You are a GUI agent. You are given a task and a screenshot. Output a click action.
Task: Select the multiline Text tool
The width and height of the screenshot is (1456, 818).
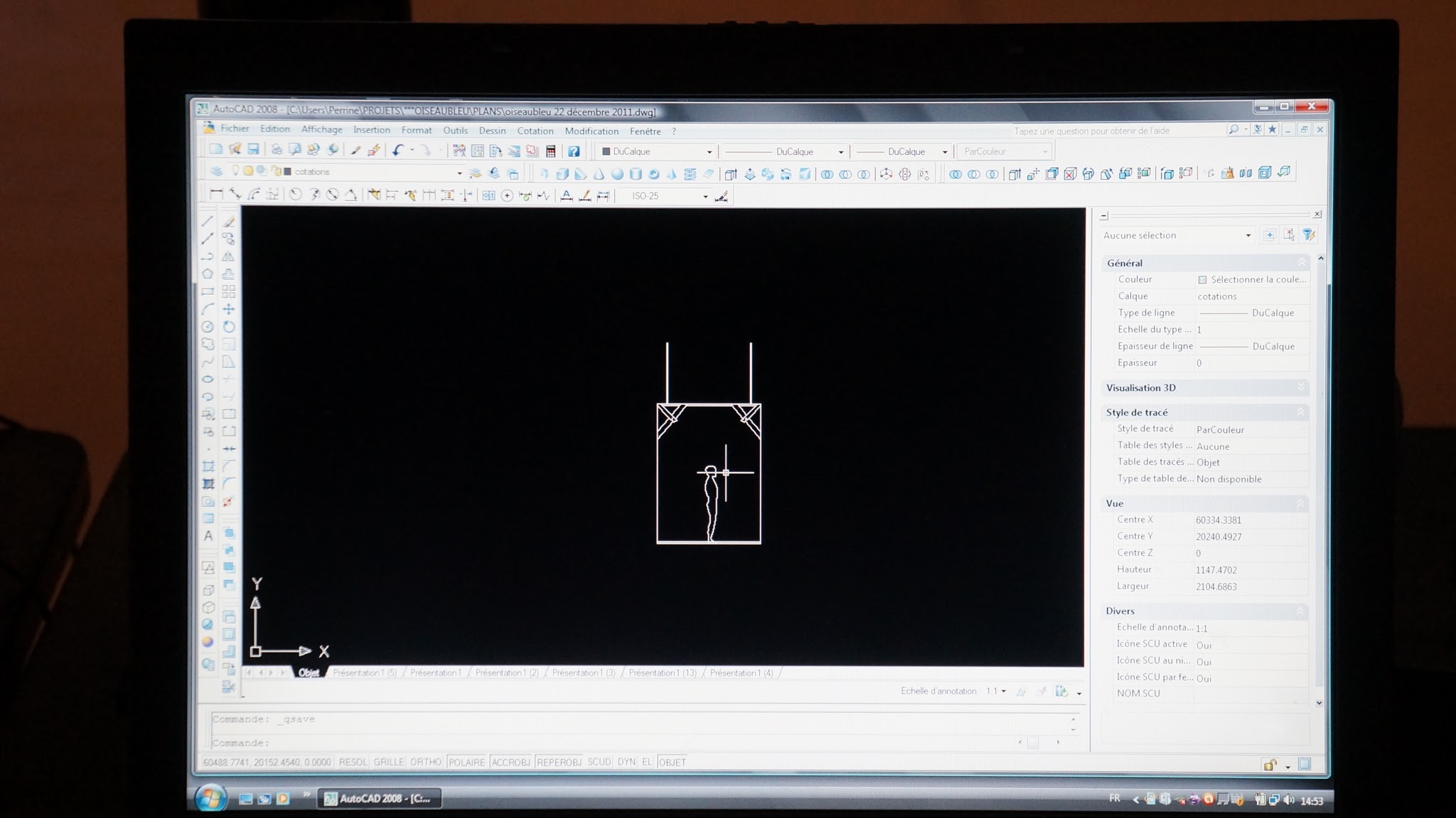tap(208, 536)
